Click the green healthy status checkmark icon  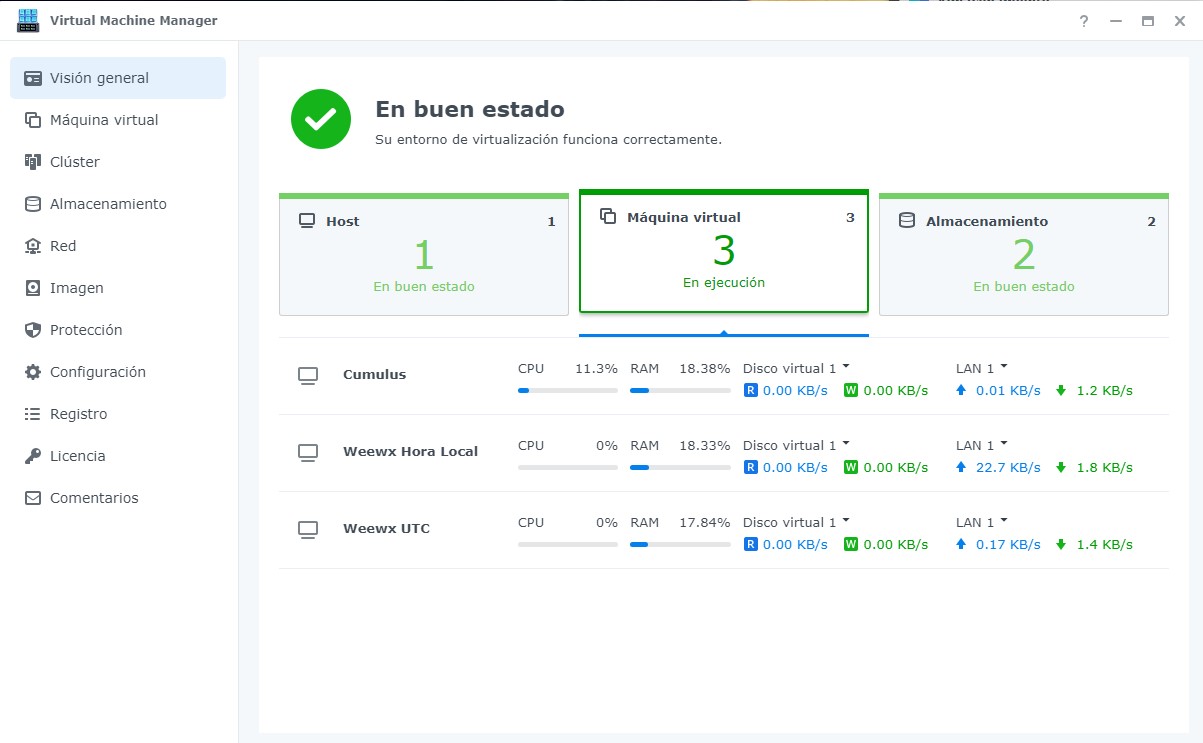click(320, 119)
